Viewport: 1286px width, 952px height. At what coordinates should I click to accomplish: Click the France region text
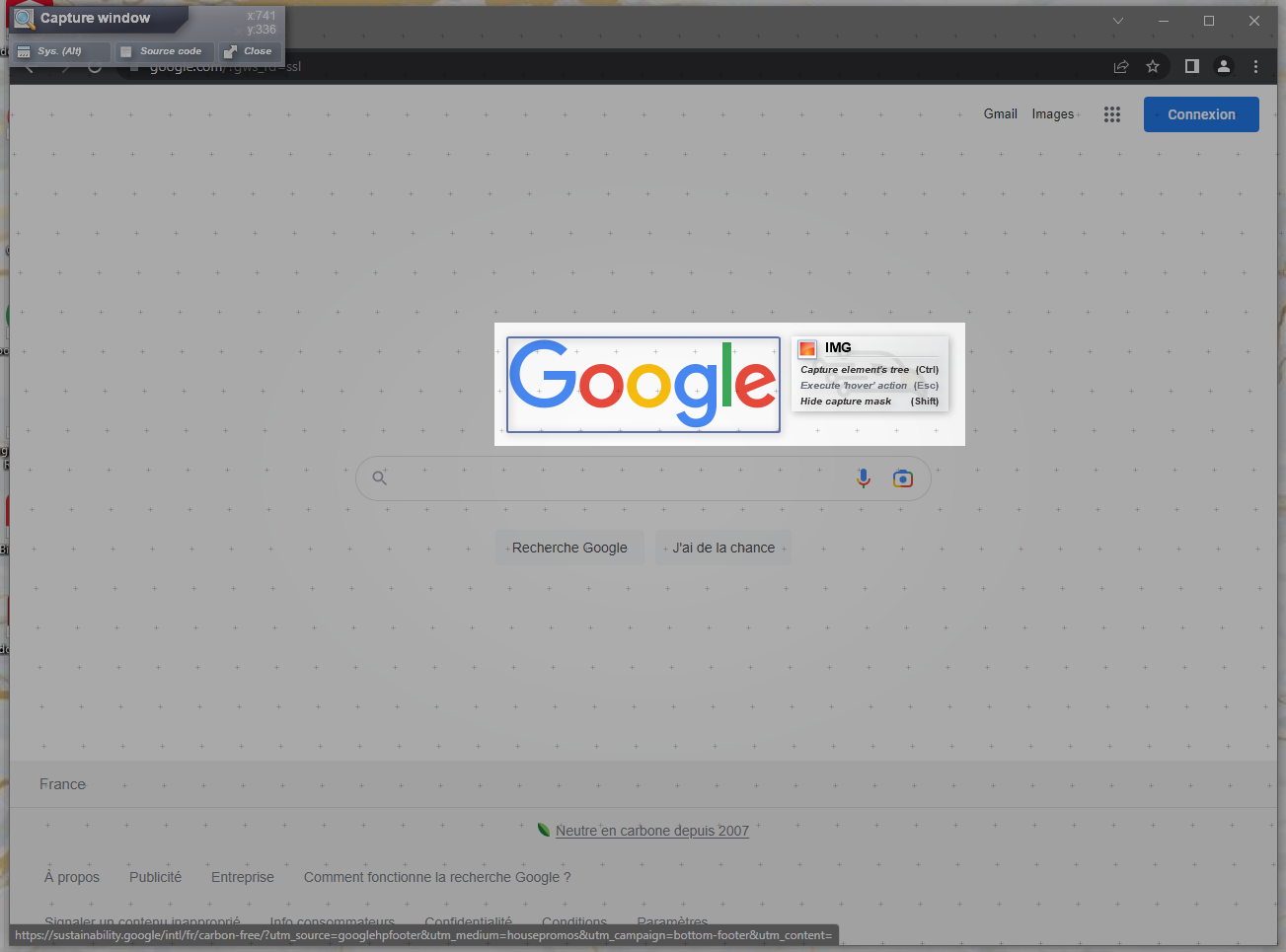coord(62,784)
